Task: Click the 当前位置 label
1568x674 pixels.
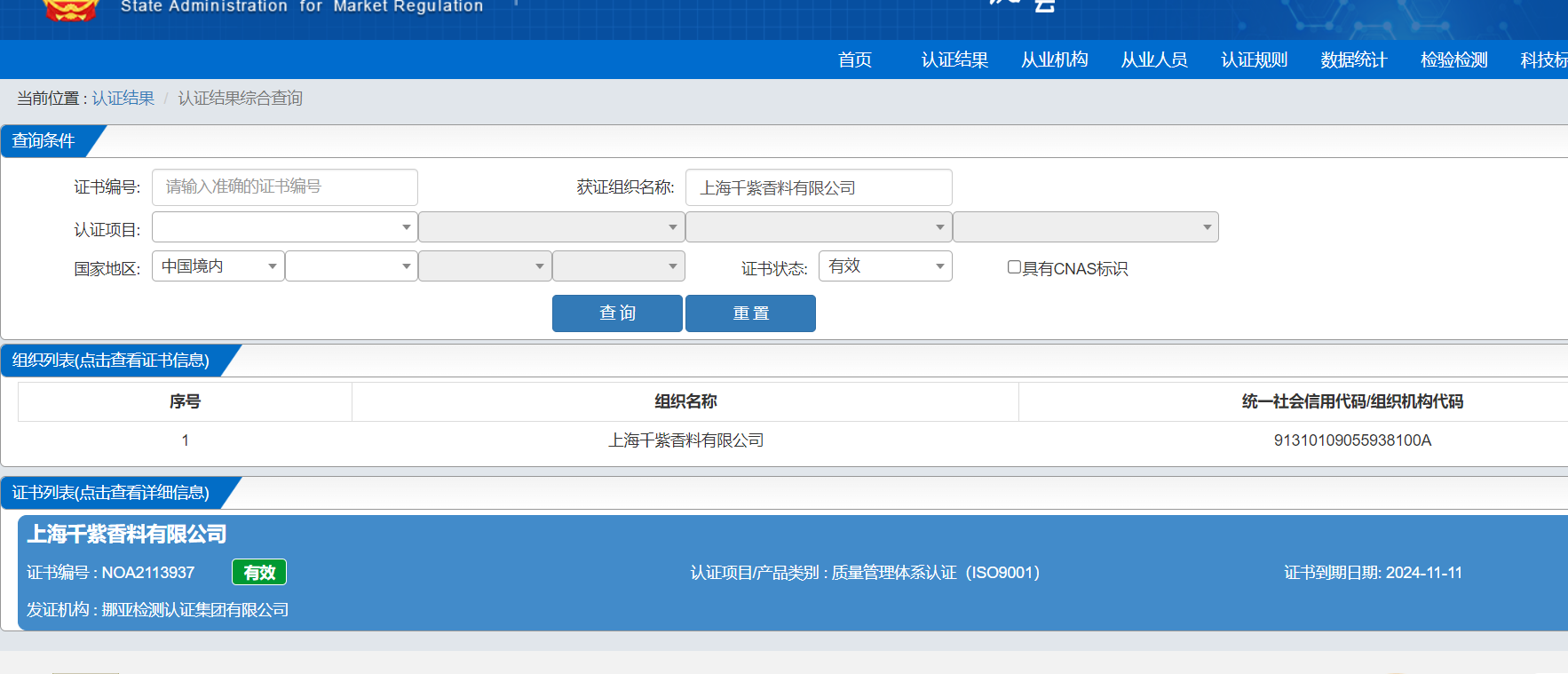Action: pos(48,98)
